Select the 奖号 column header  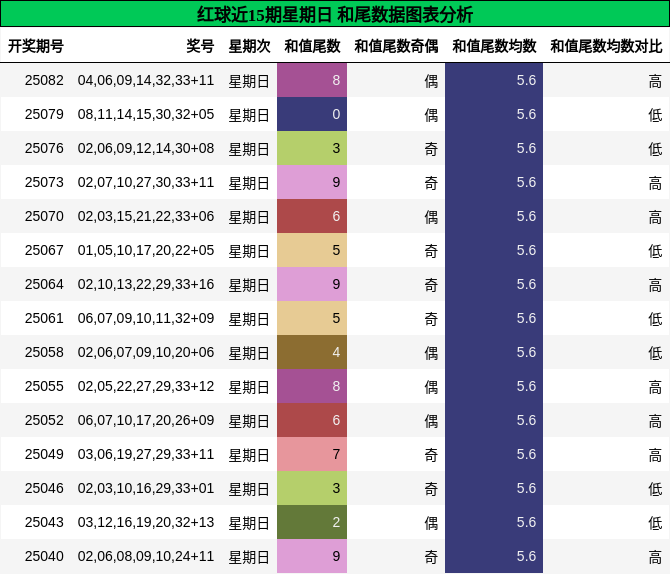(200, 46)
